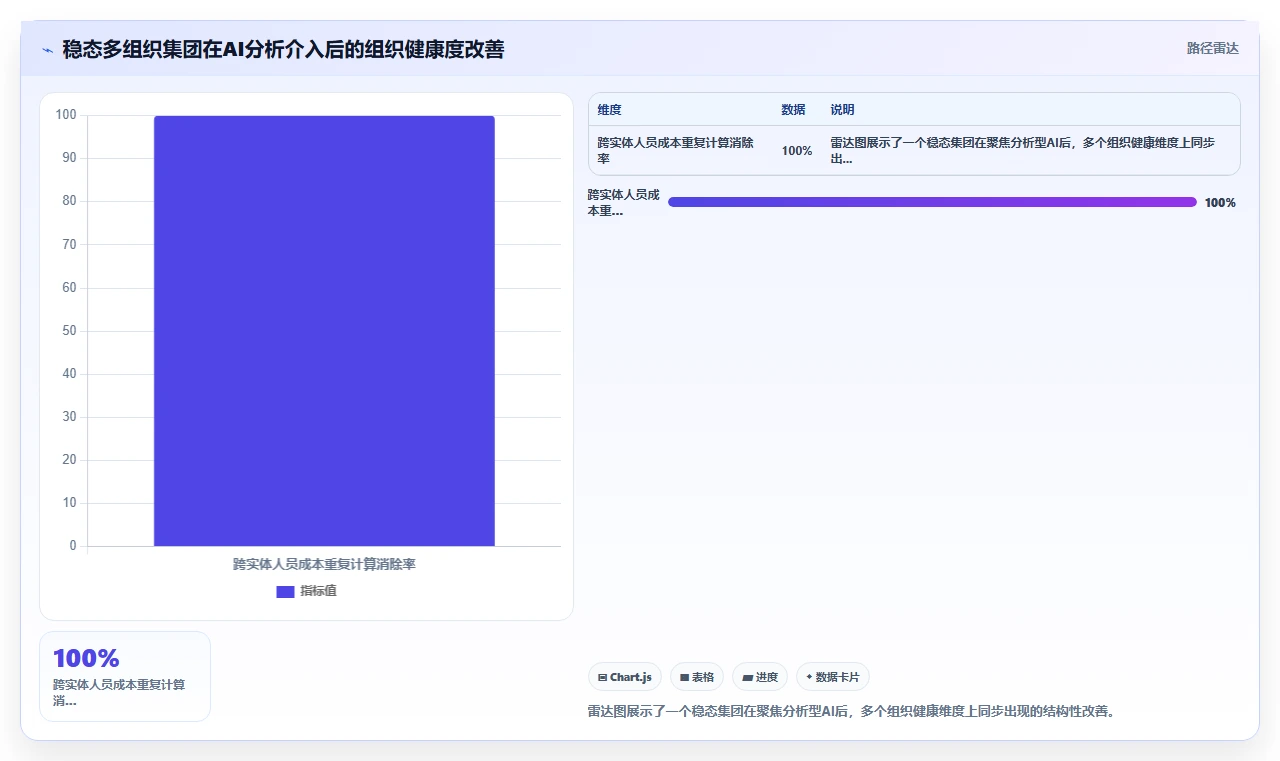
Task: Click the 维度 column header
Action: click(x=609, y=110)
